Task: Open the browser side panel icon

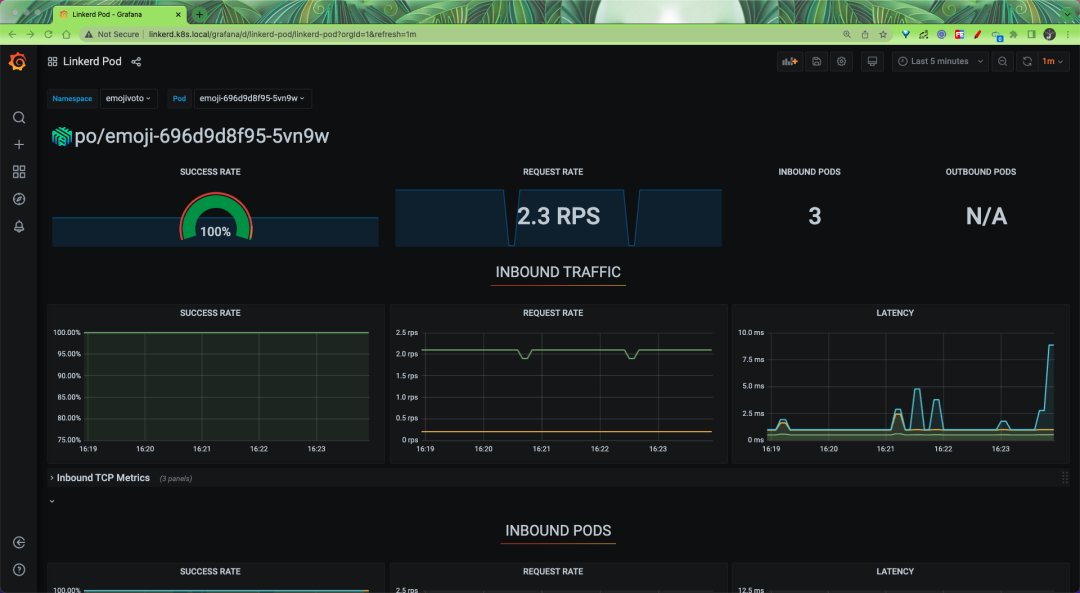Action: pos(1031,34)
